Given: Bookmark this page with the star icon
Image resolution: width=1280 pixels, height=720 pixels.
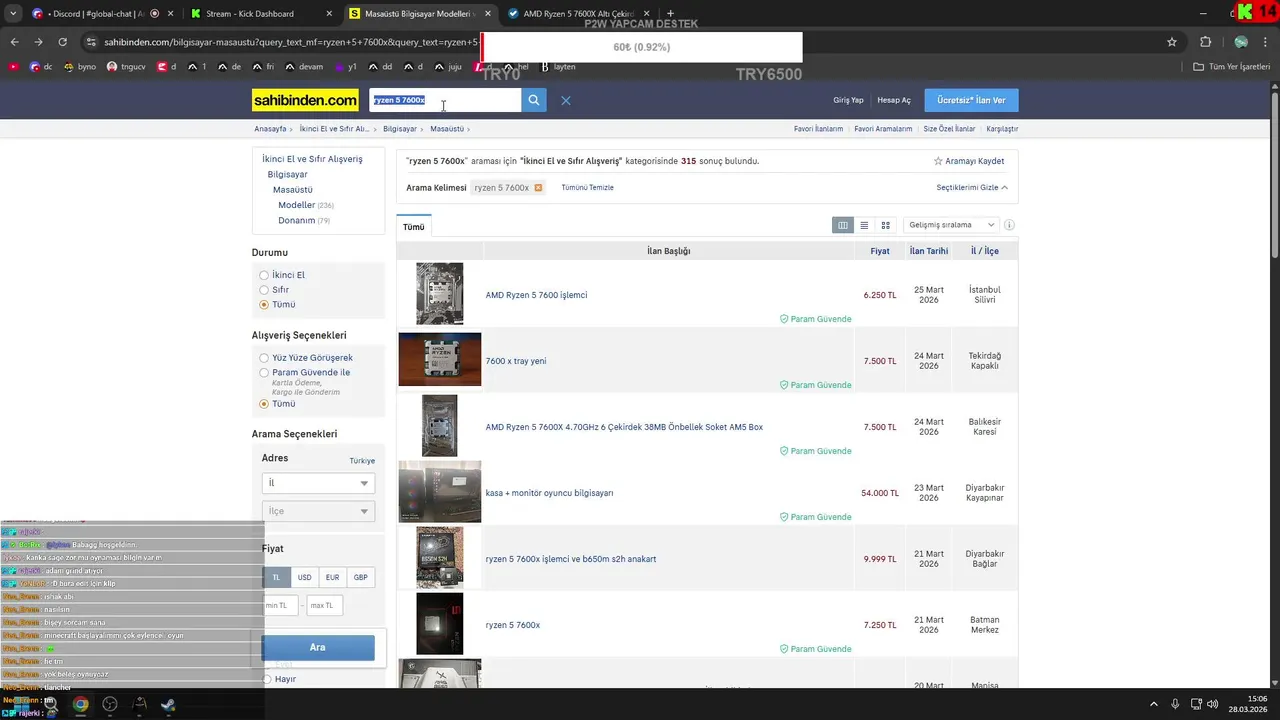Looking at the screenshot, I should tap(1172, 42).
